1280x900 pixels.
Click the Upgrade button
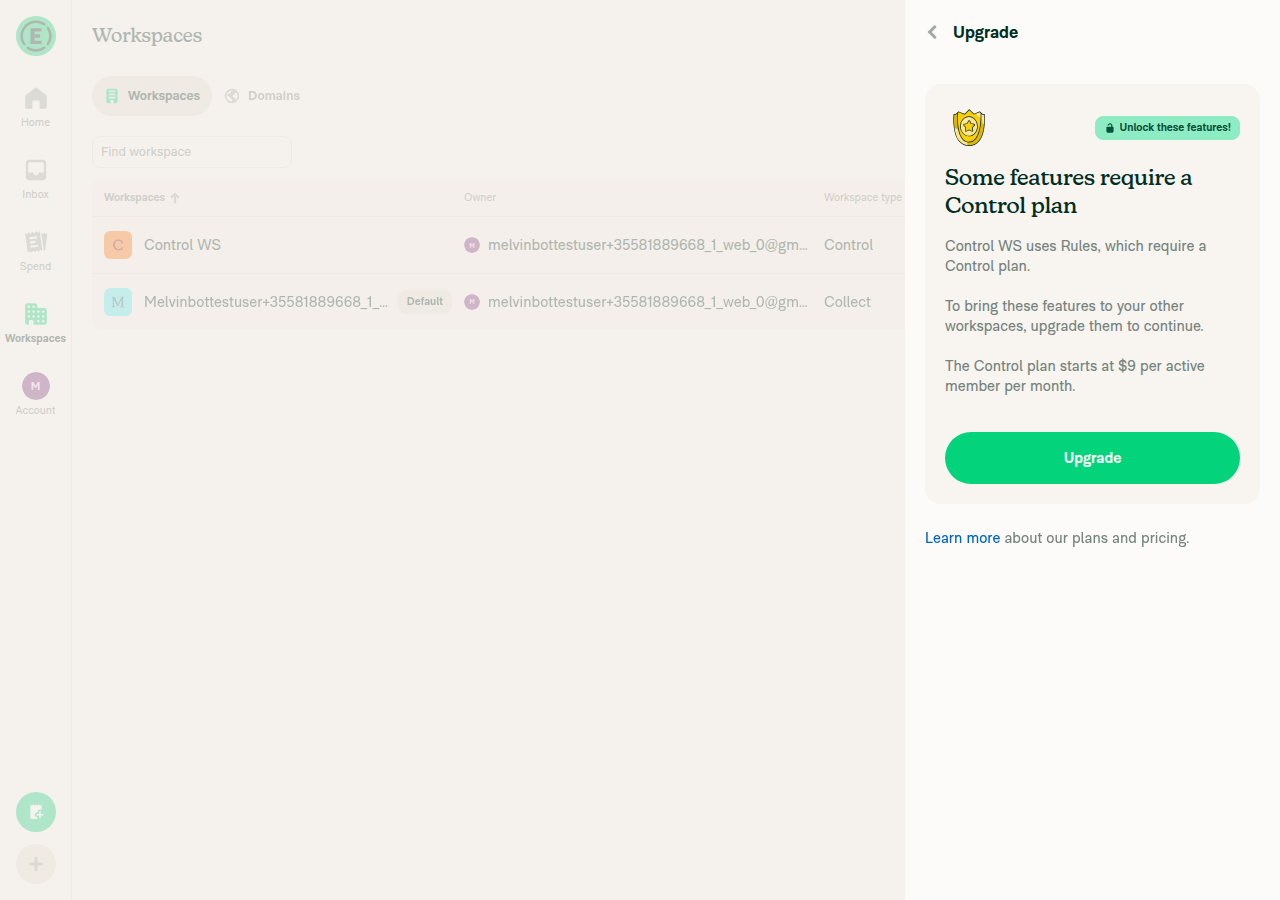click(x=1092, y=458)
